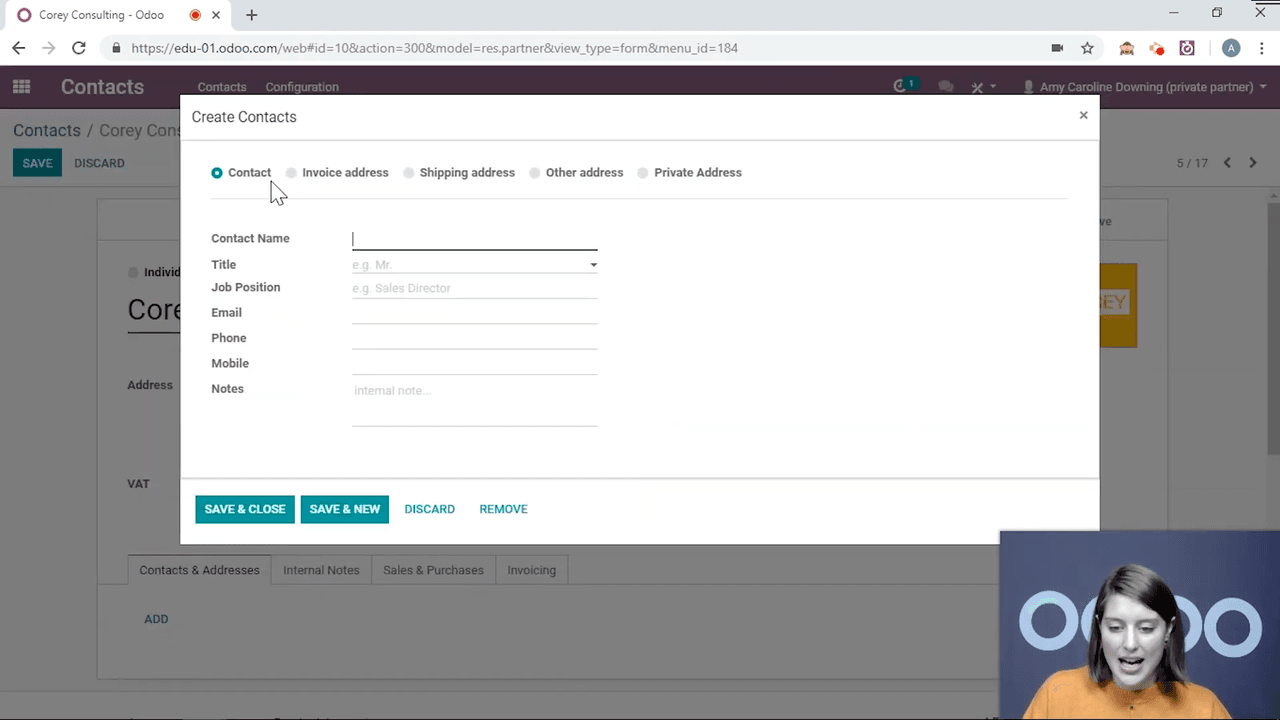Open the Title dropdown
The height and width of the screenshot is (720, 1280).
(x=593, y=264)
